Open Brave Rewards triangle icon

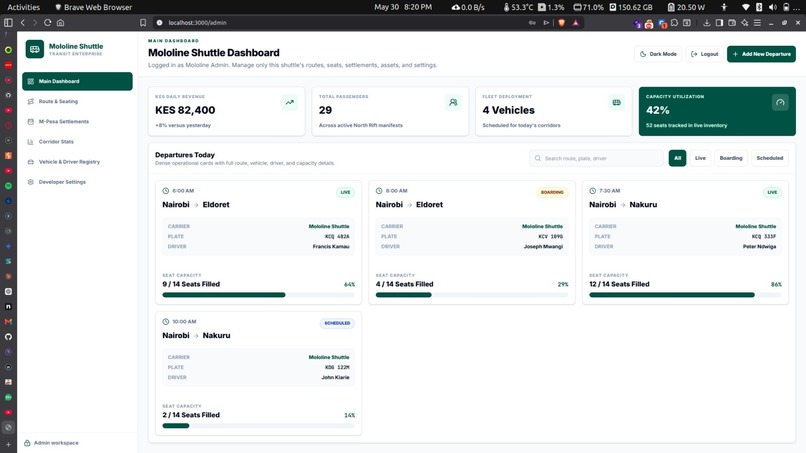576,23
